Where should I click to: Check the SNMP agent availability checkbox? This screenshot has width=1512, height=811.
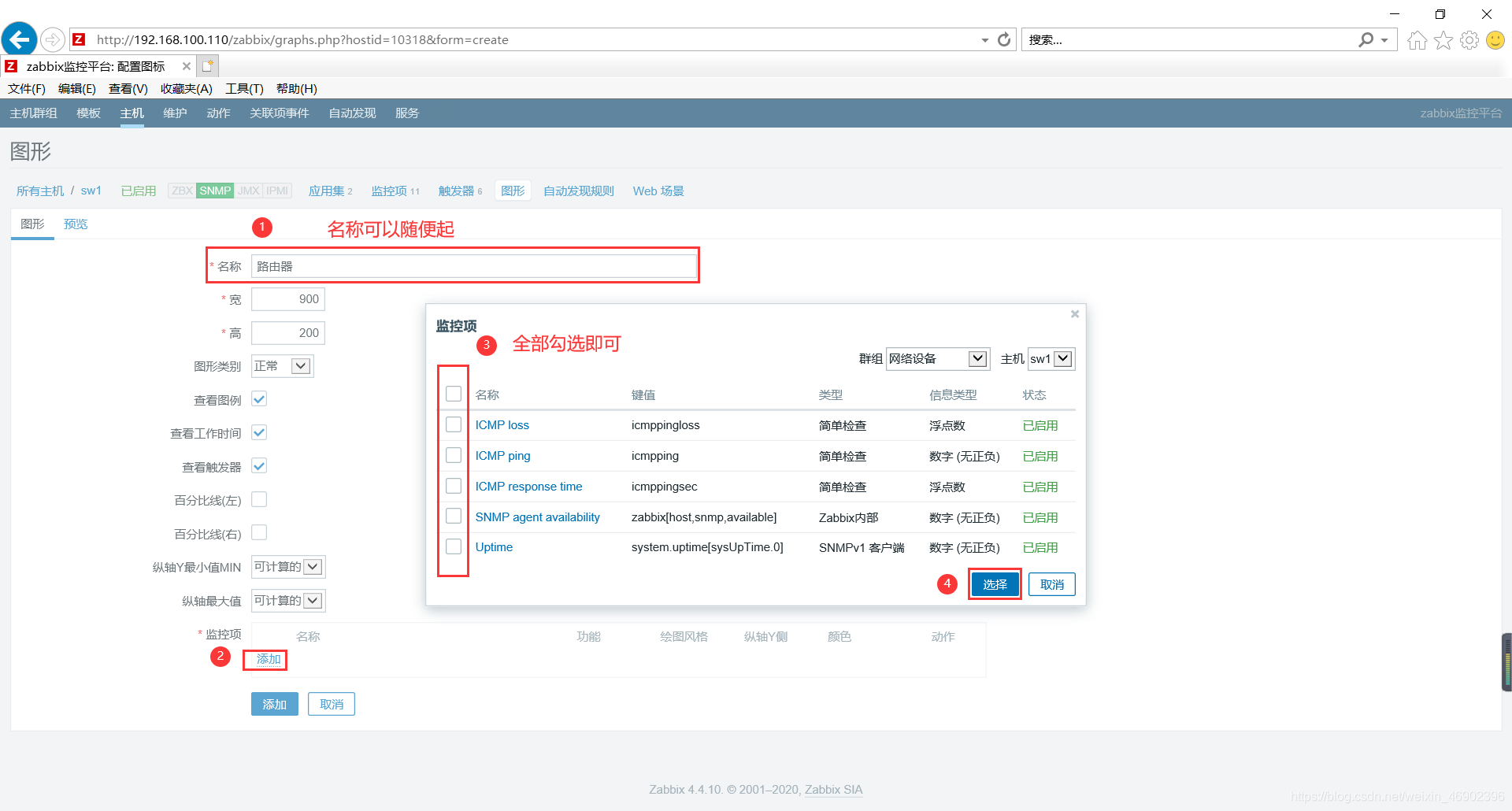pyautogui.click(x=454, y=516)
